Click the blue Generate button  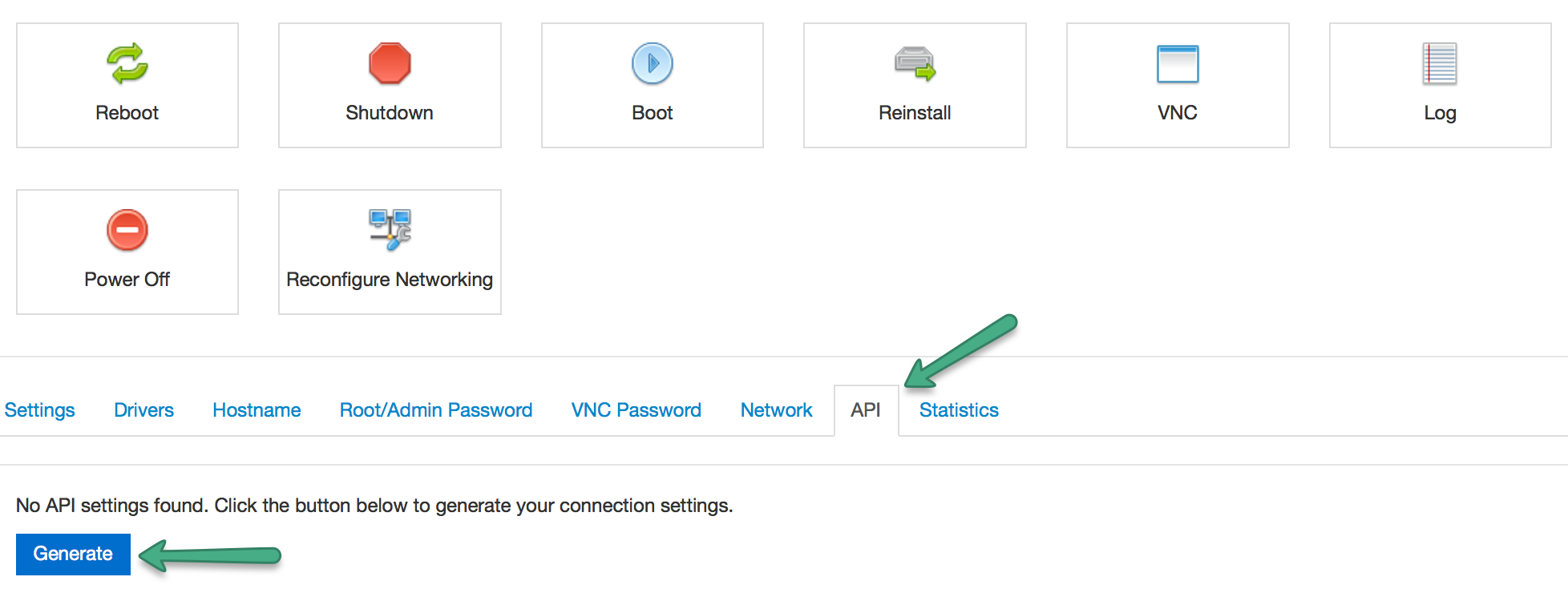[x=73, y=554]
